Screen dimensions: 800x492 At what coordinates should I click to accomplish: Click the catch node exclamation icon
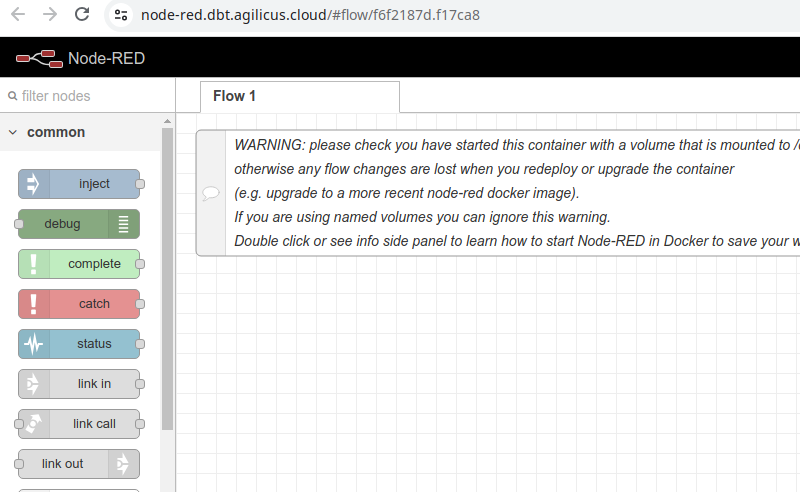[34, 304]
